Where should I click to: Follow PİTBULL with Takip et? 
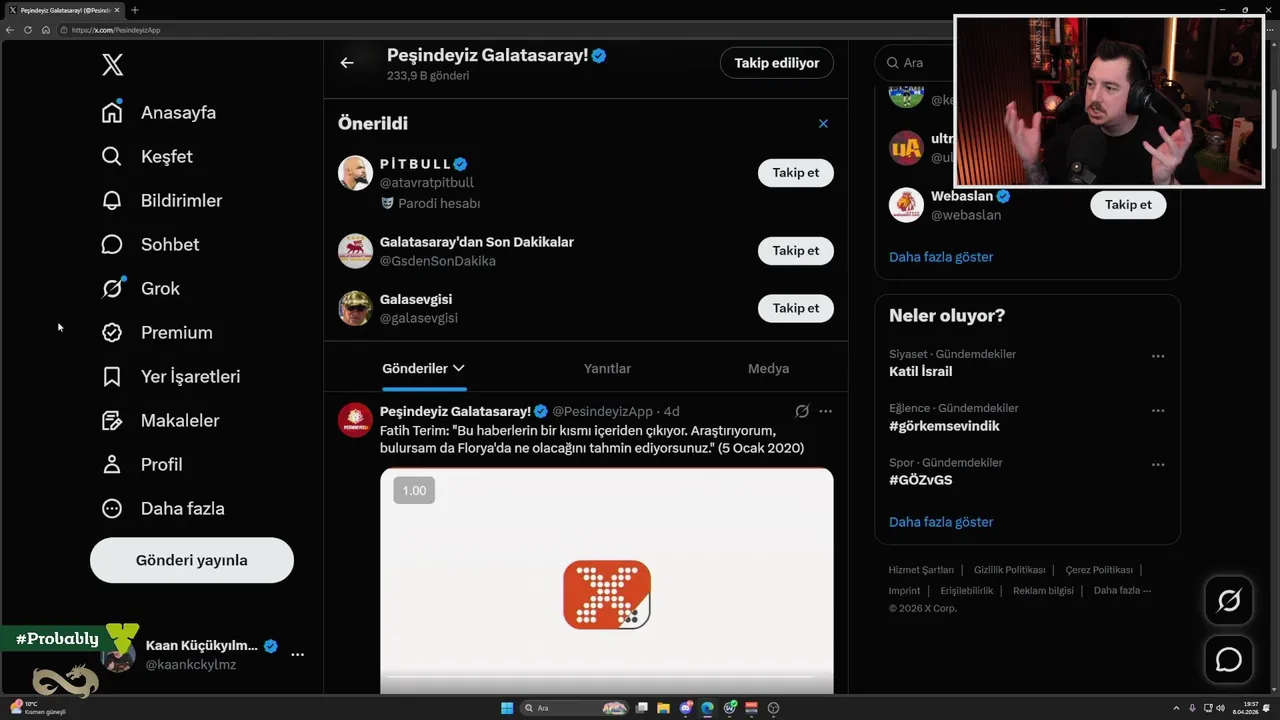(x=796, y=172)
